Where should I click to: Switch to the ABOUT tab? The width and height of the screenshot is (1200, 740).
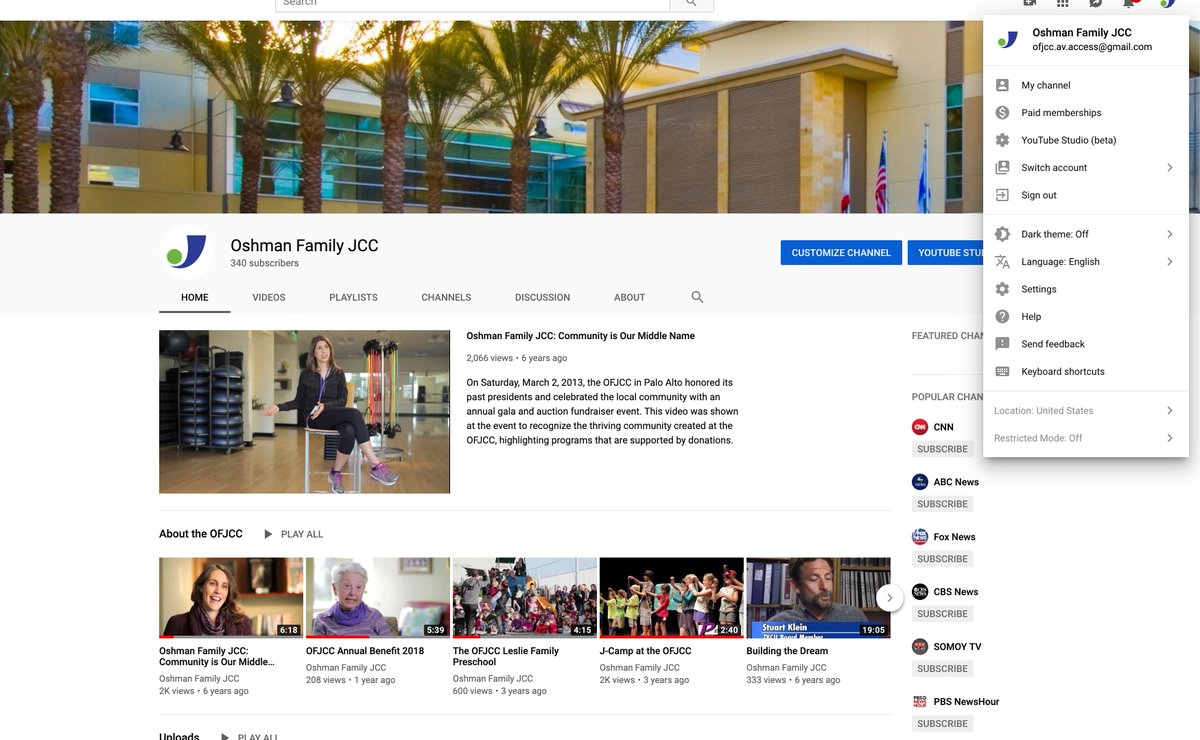(x=629, y=298)
